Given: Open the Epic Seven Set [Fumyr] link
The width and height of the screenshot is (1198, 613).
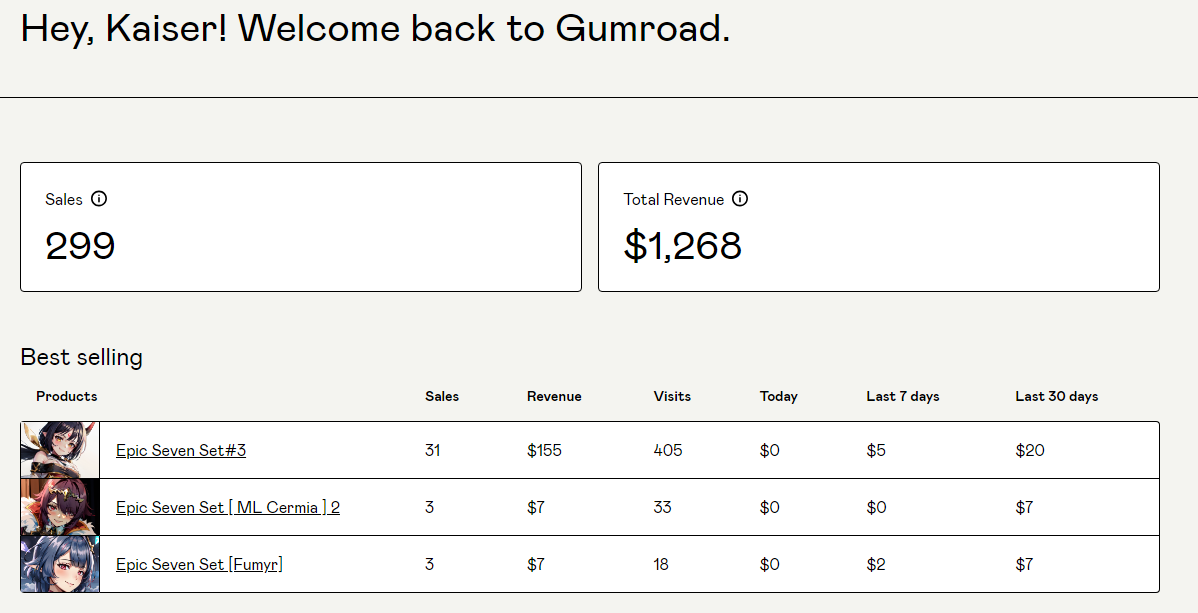Looking at the screenshot, I should pyautogui.click(x=199, y=565).
